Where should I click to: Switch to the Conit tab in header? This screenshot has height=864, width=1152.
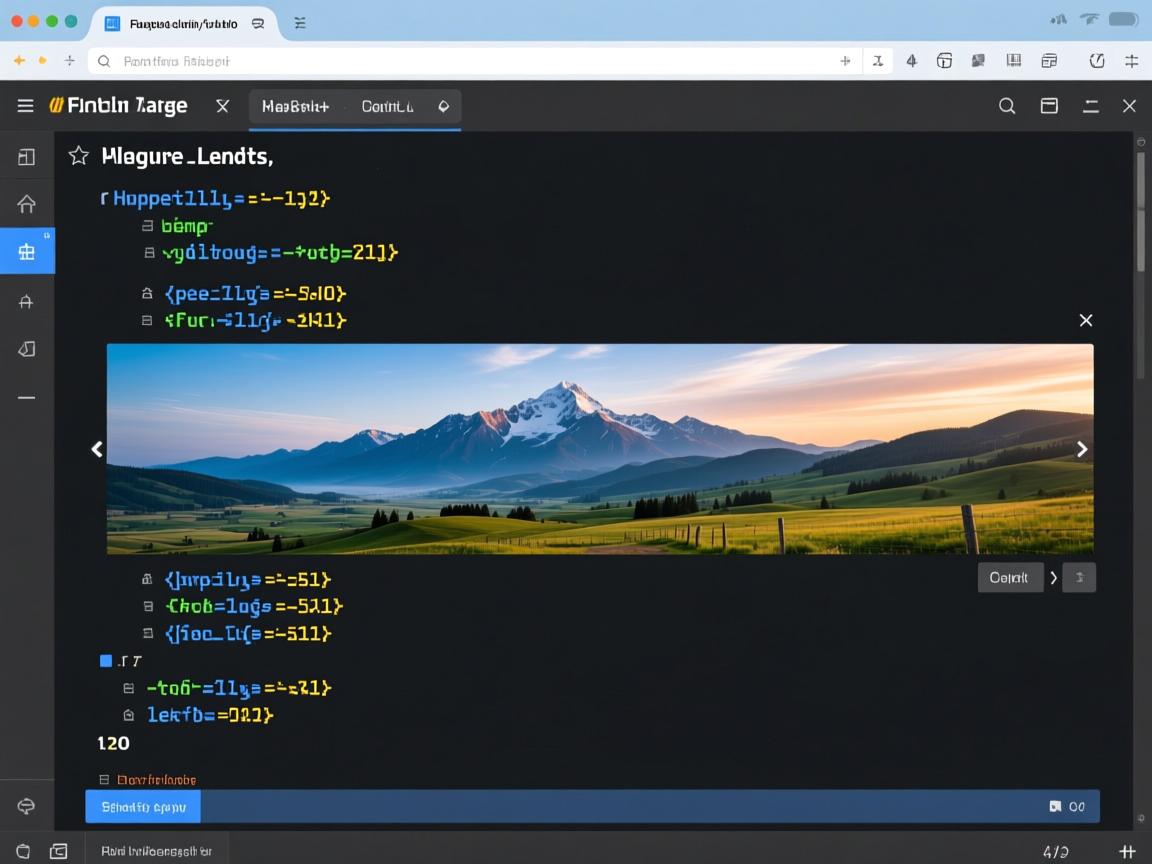pyautogui.click(x=387, y=106)
